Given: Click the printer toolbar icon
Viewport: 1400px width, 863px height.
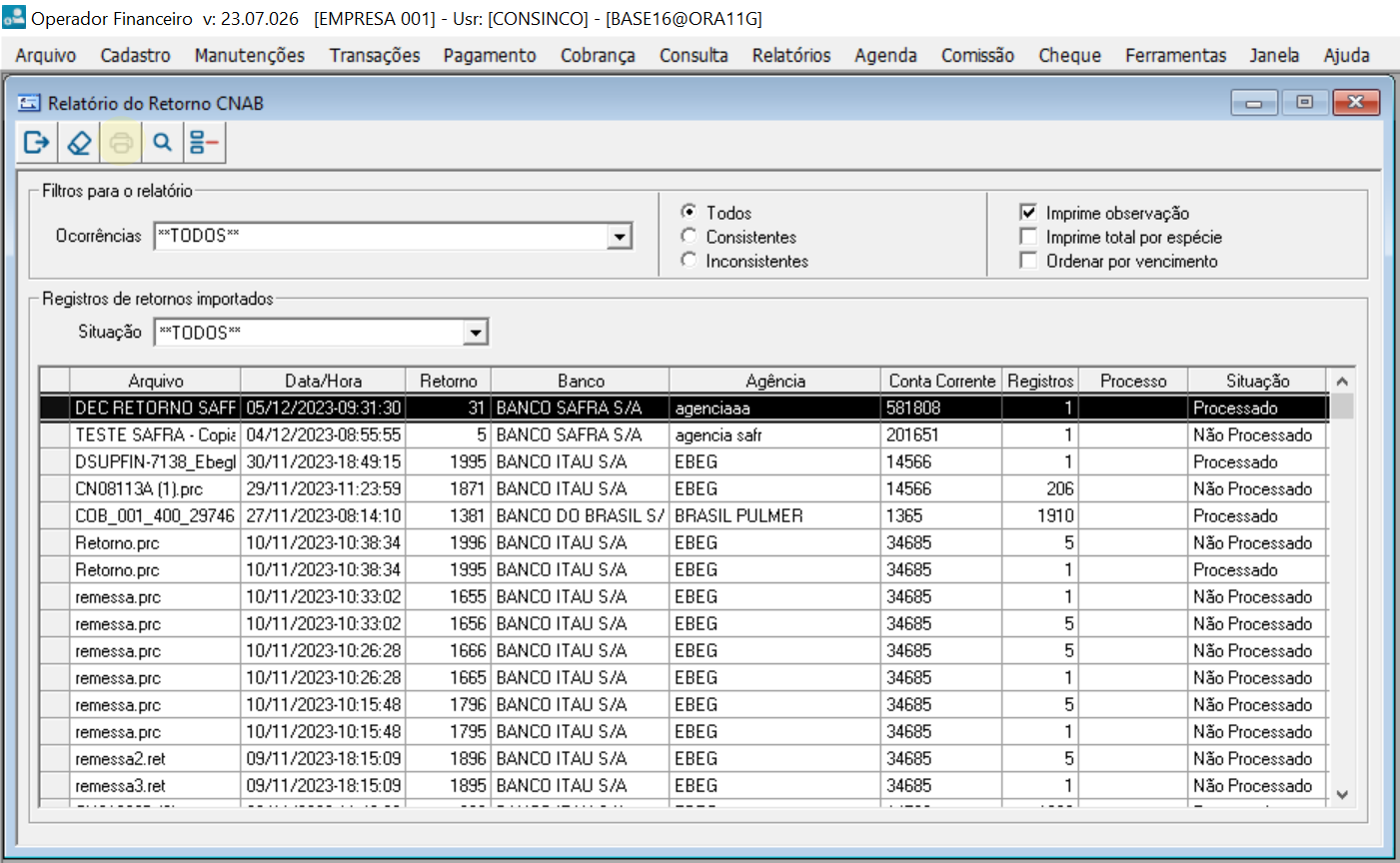Looking at the screenshot, I should [121, 143].
